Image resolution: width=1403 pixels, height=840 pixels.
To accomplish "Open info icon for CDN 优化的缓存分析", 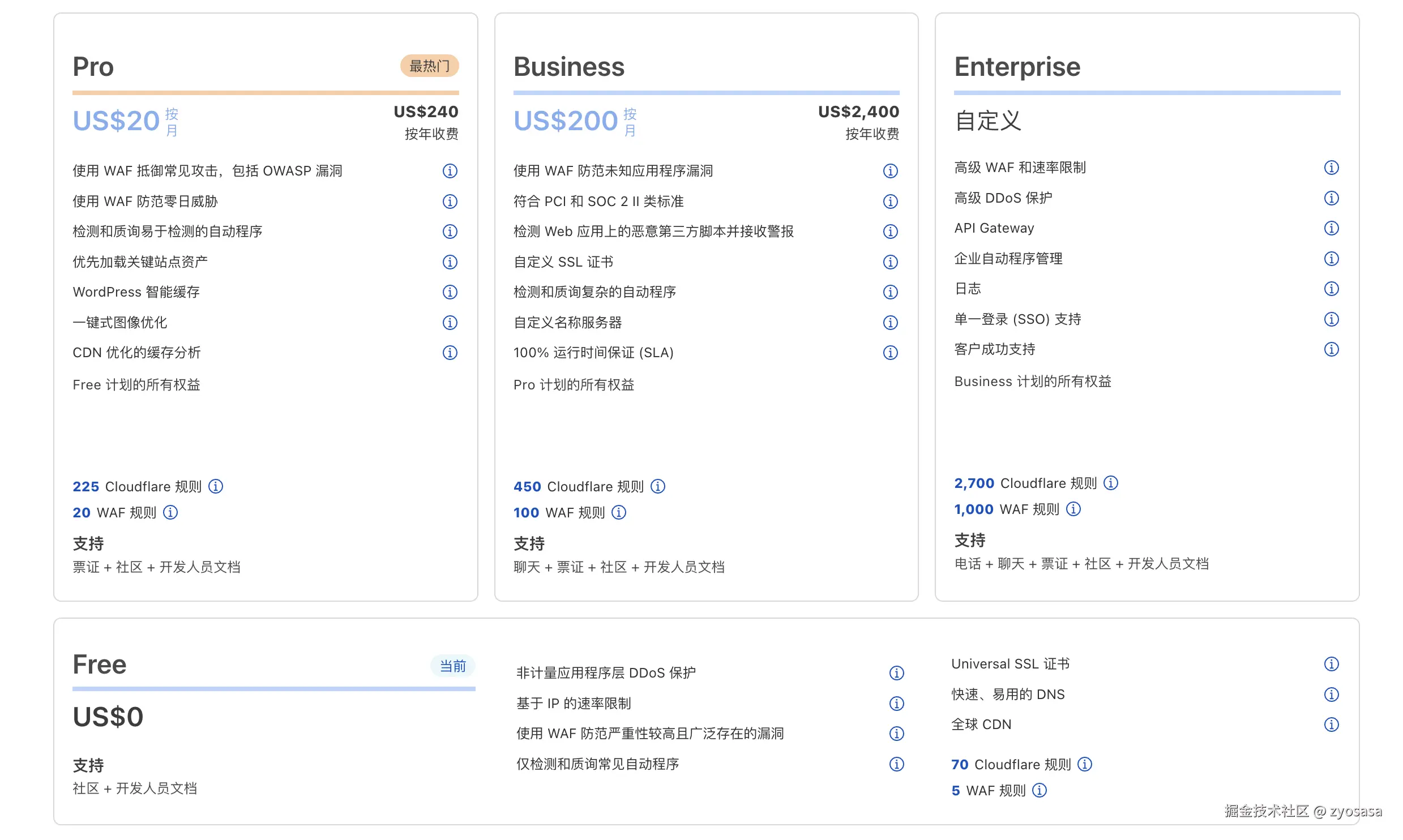I will [x=450, y=353].
